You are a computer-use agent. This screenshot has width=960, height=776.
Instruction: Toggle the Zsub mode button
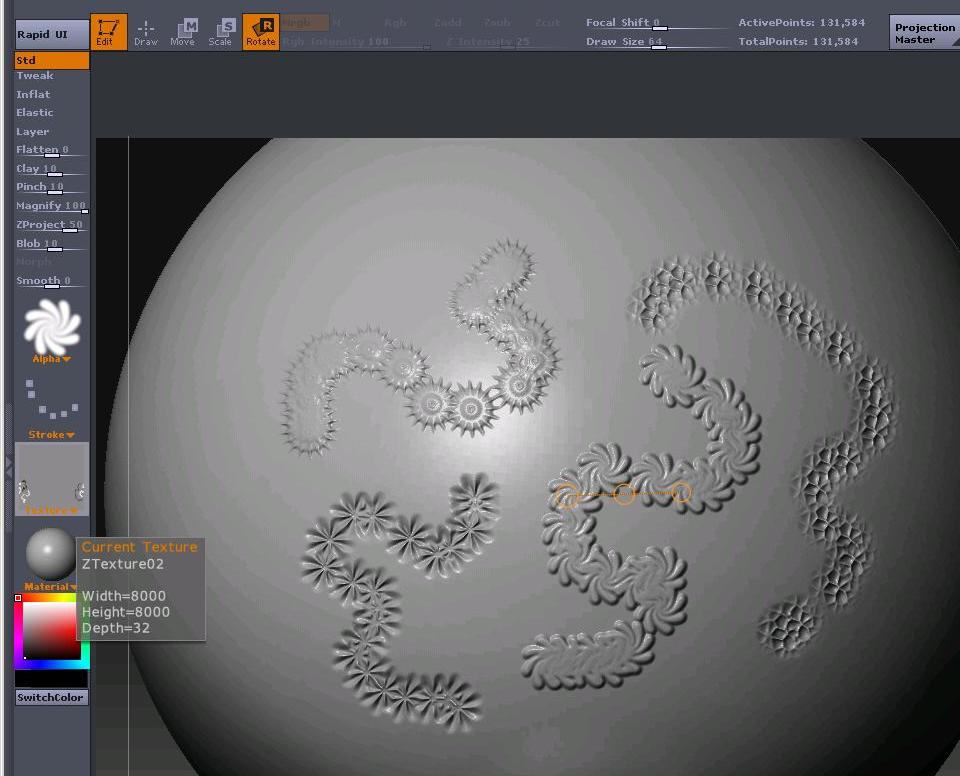point(497,23)
